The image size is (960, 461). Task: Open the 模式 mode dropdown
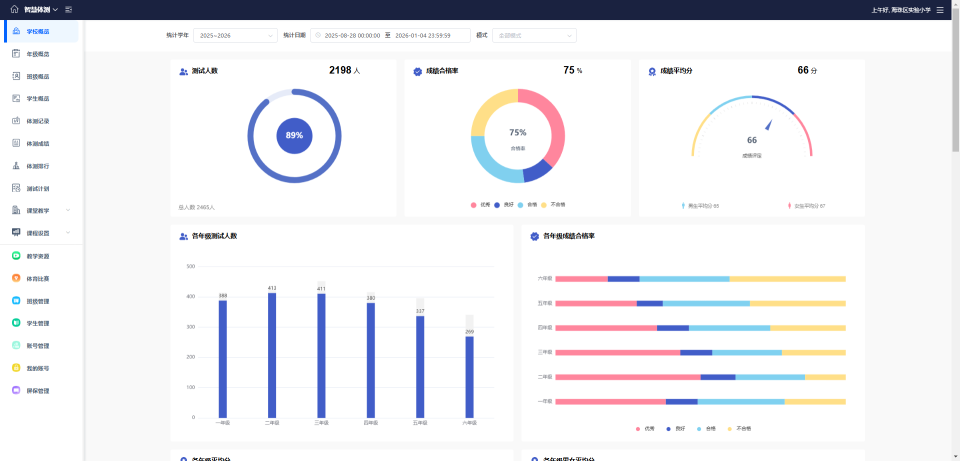point(534,36)
